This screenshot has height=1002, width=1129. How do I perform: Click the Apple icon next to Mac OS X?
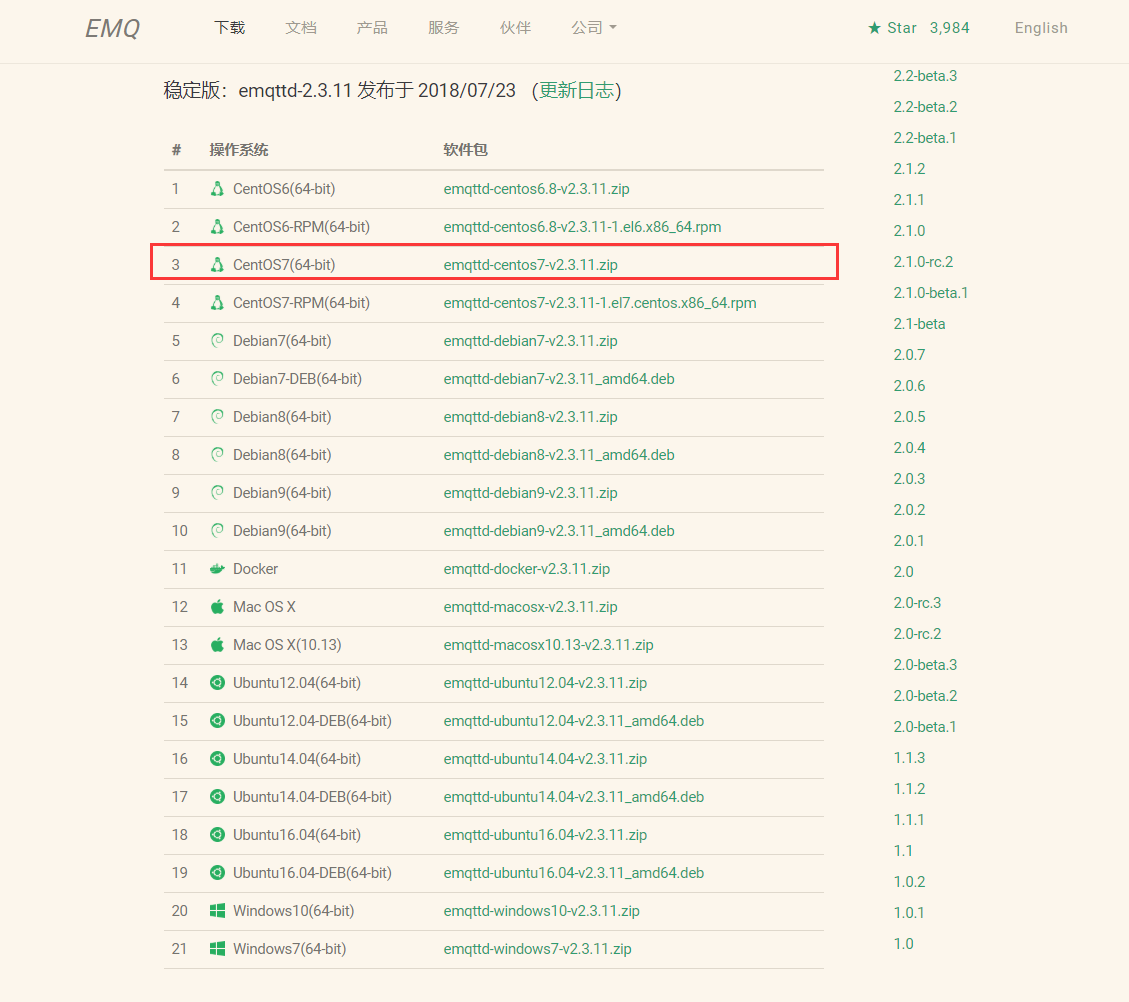point(217,607)
